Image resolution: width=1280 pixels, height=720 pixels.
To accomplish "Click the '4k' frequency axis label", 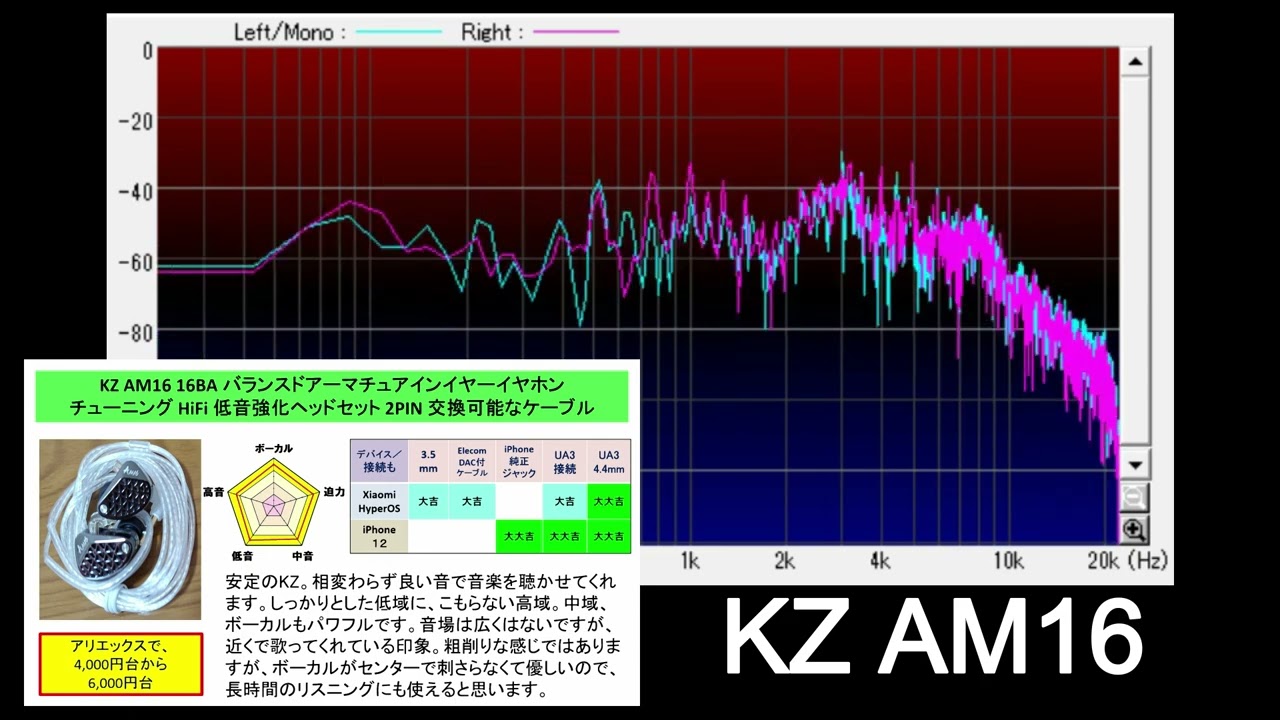I will [x=880, y=560].
